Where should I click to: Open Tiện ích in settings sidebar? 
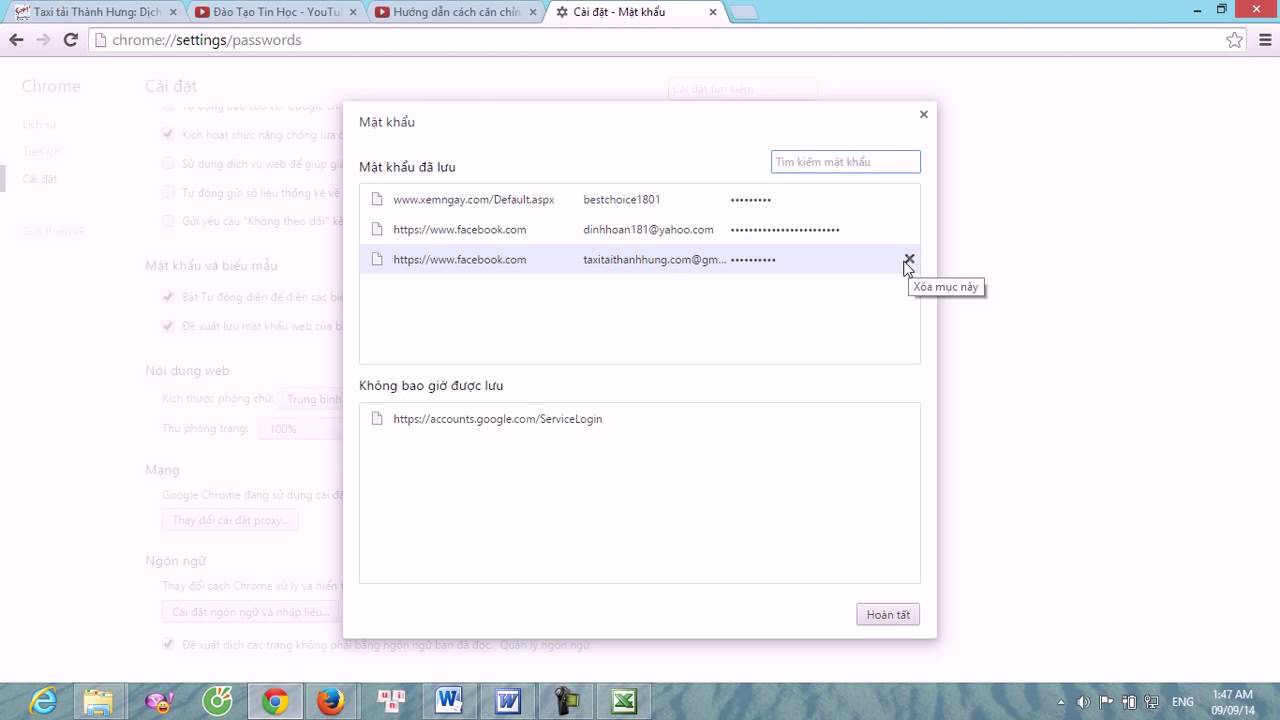point(42,151)
